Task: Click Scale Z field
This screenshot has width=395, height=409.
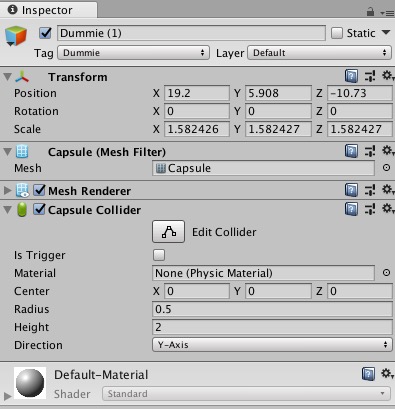Action: click(x=360, y=129)
